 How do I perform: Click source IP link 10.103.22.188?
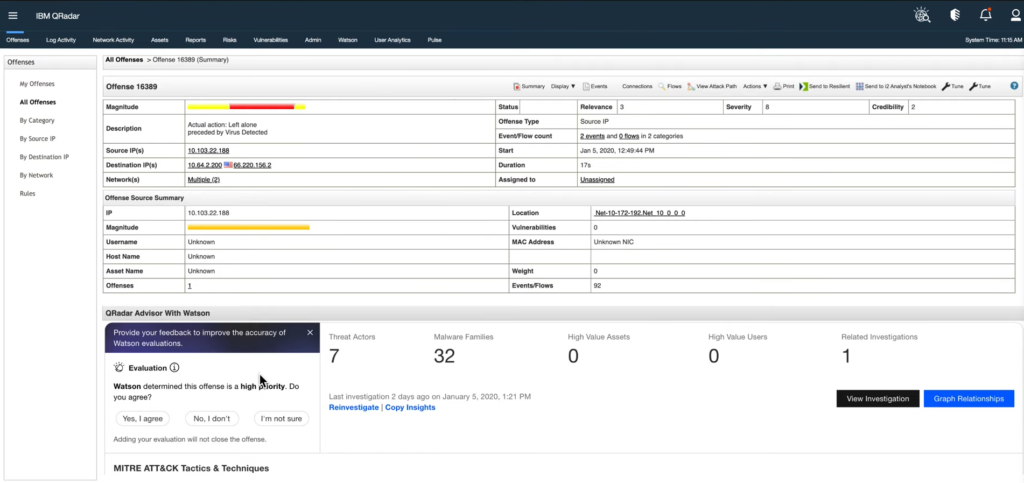click(208, 151)
